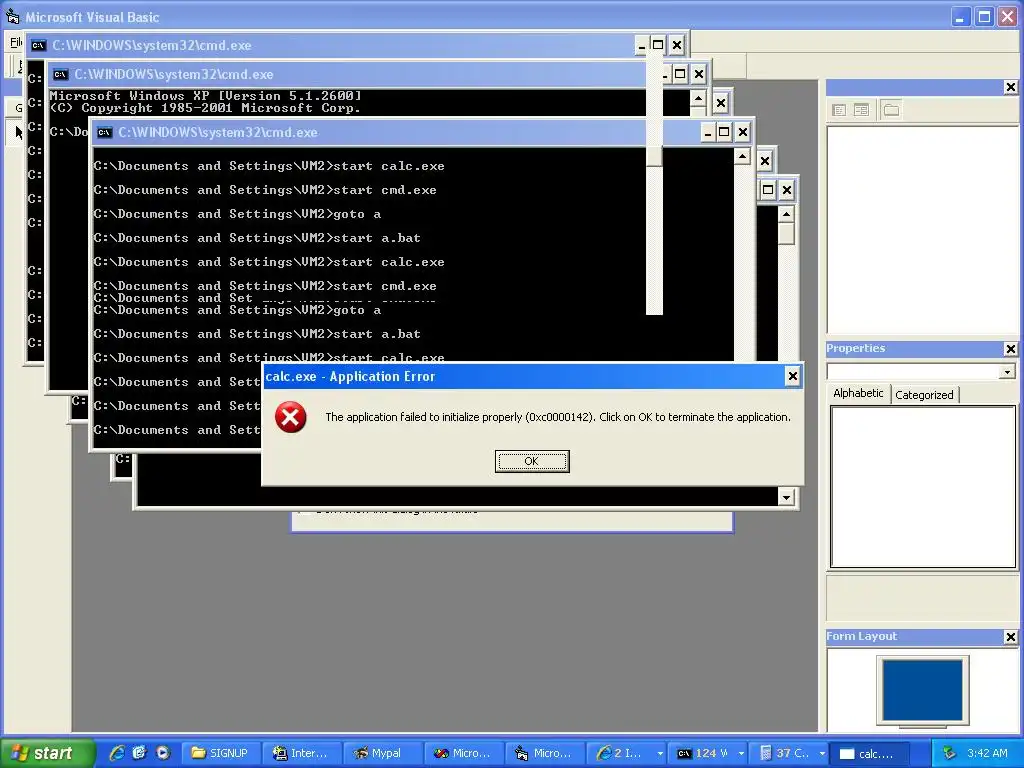Click the blue monitor preview in Form Layout
Screen dimensions: 1024x768
(922, 690)
